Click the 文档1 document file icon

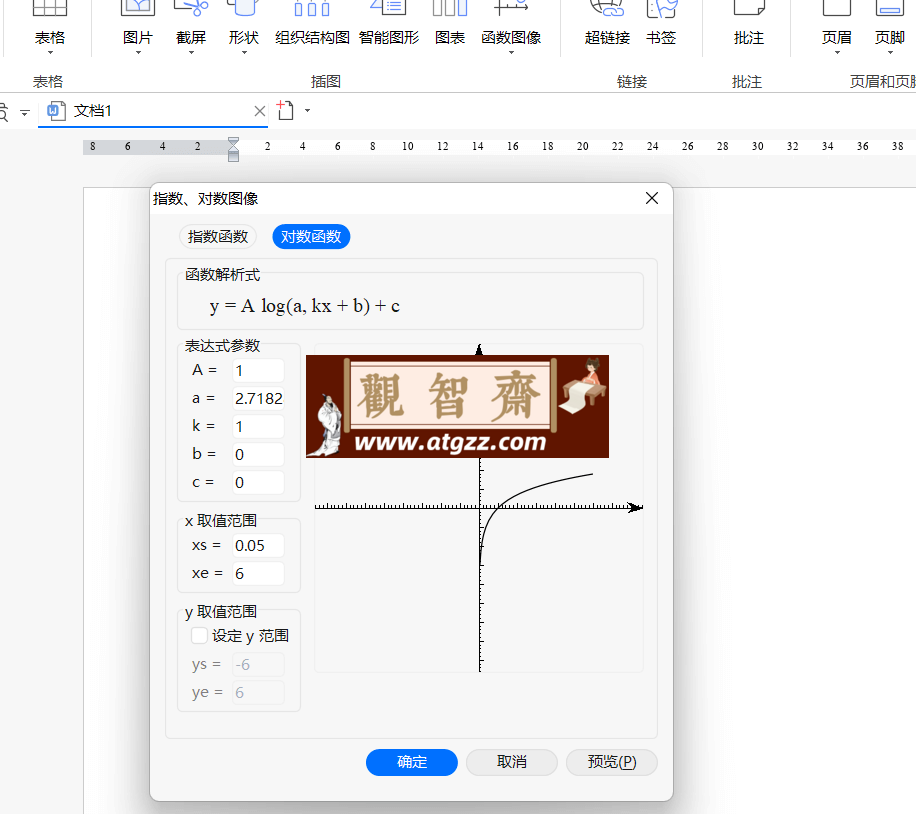56,111
